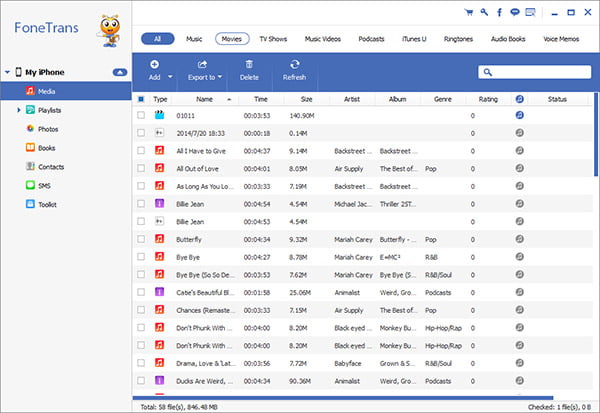This screenshot has width=600, height=413.
Task: Switch to the Ringtones tab
Action: 458,39
